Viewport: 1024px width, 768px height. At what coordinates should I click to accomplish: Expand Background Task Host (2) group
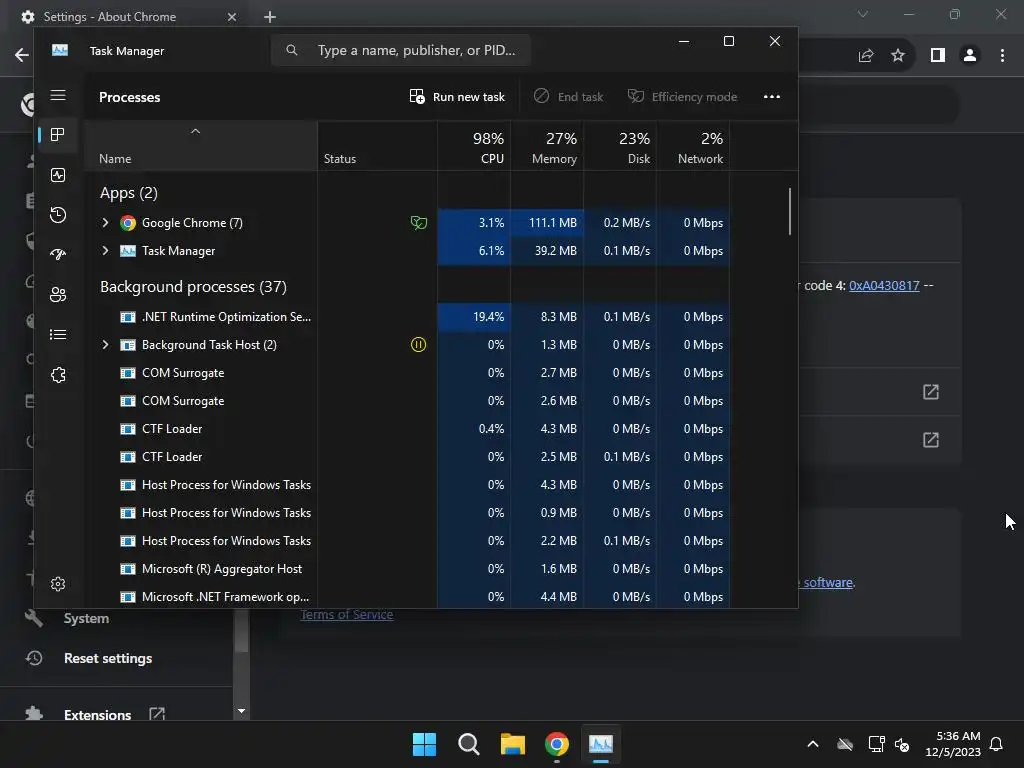(105, 345)
